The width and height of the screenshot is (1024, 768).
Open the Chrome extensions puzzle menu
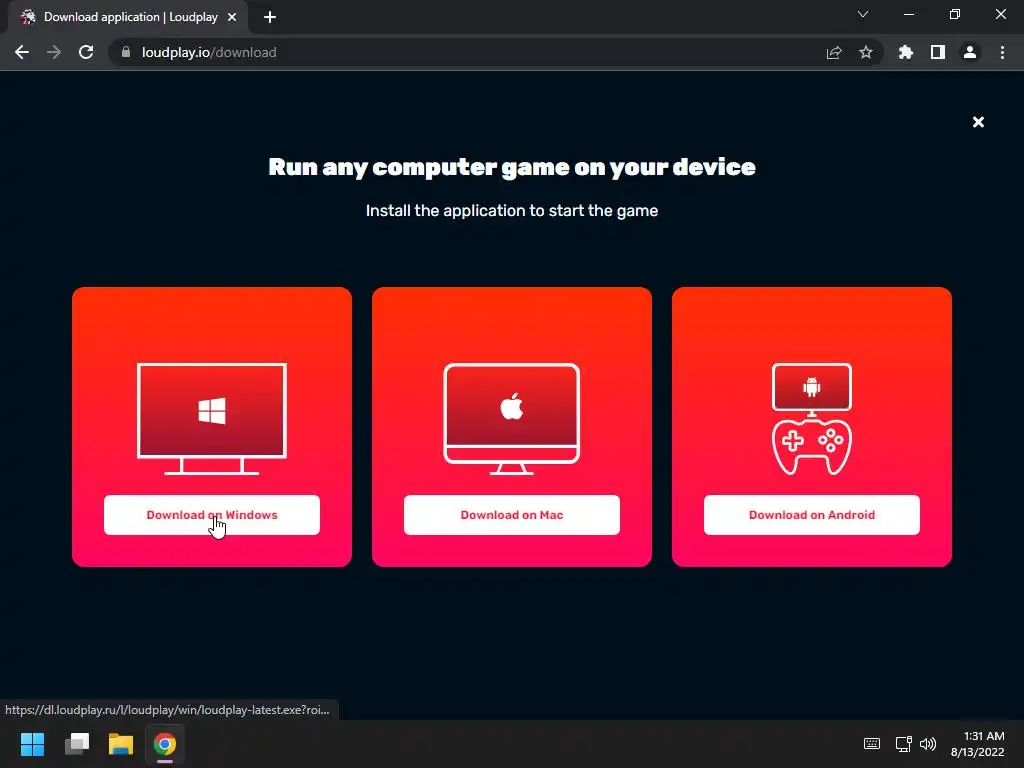(906, 52)
